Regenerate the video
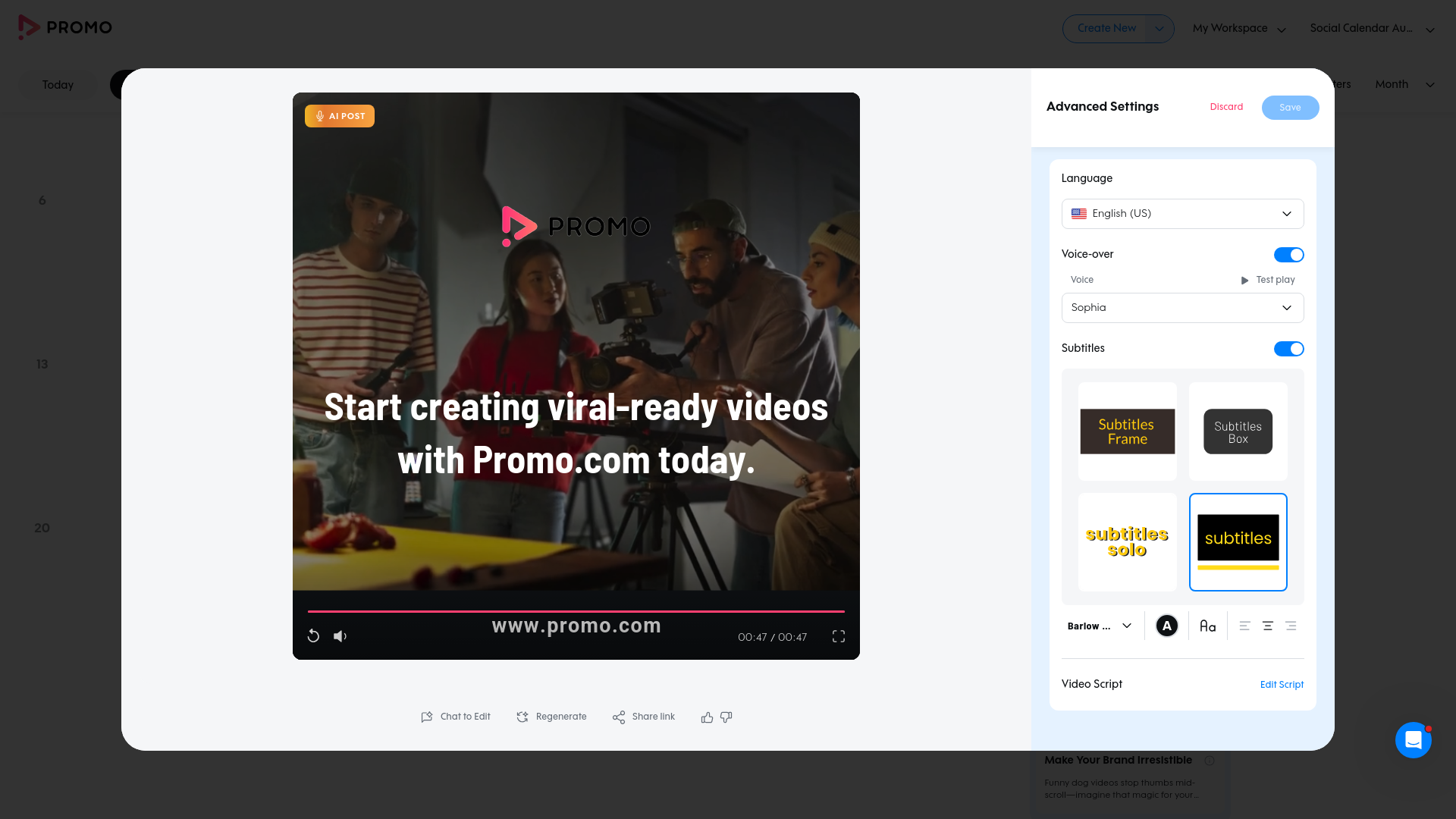The image size is (1456, 819). [551, 717]
